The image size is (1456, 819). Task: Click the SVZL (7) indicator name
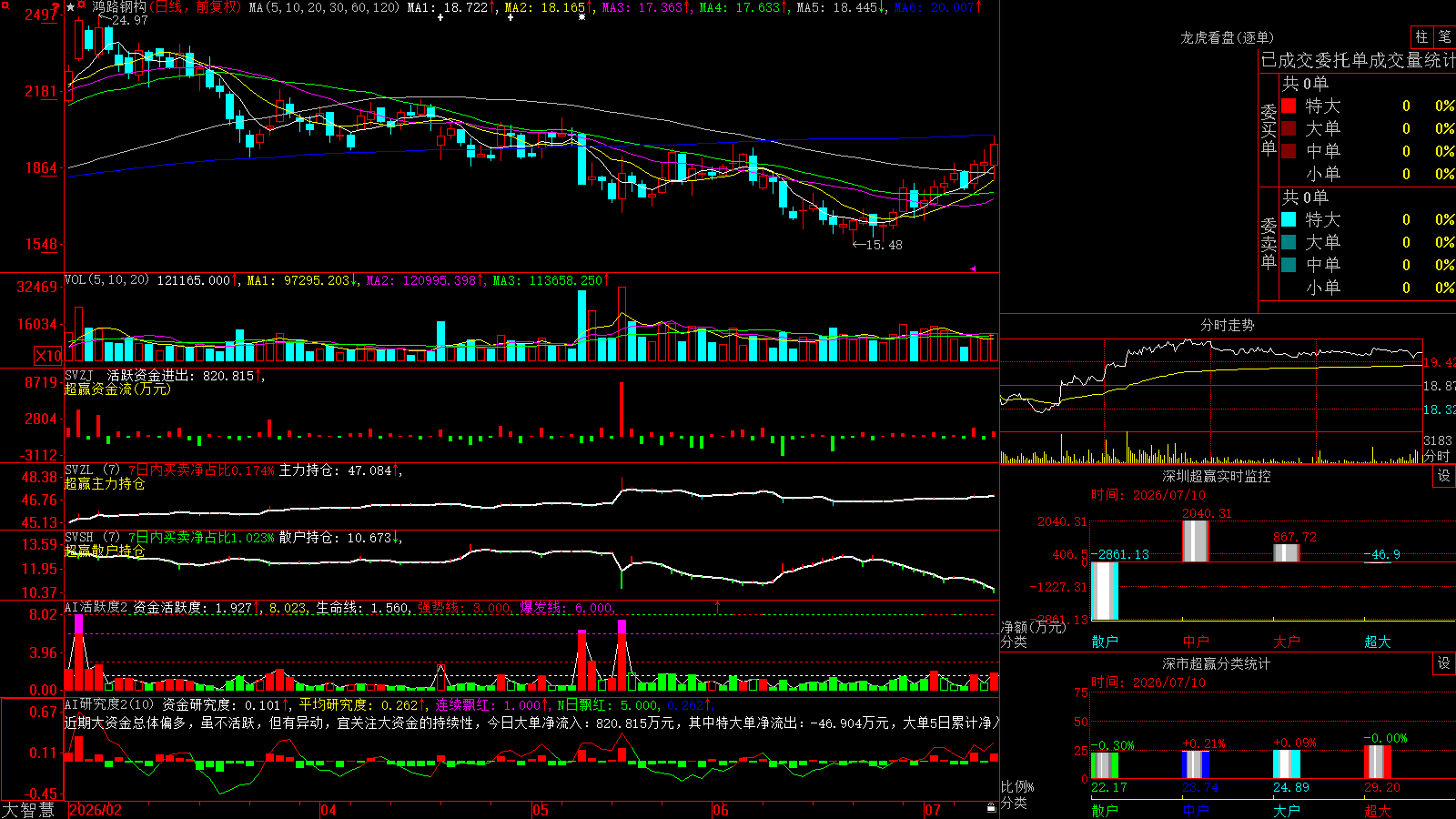[92, 470]
